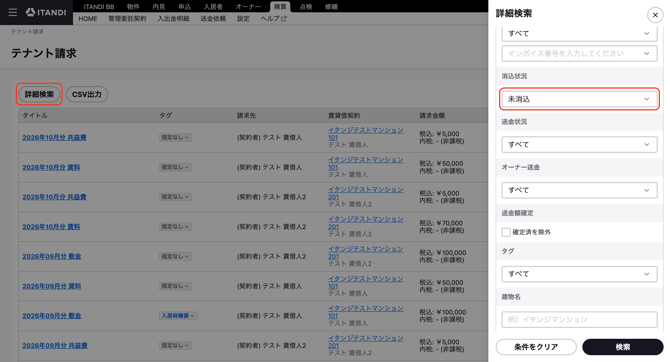Open the オーナー送金 dropdown
Screen dimensions: 670x362
click(579, 190)
